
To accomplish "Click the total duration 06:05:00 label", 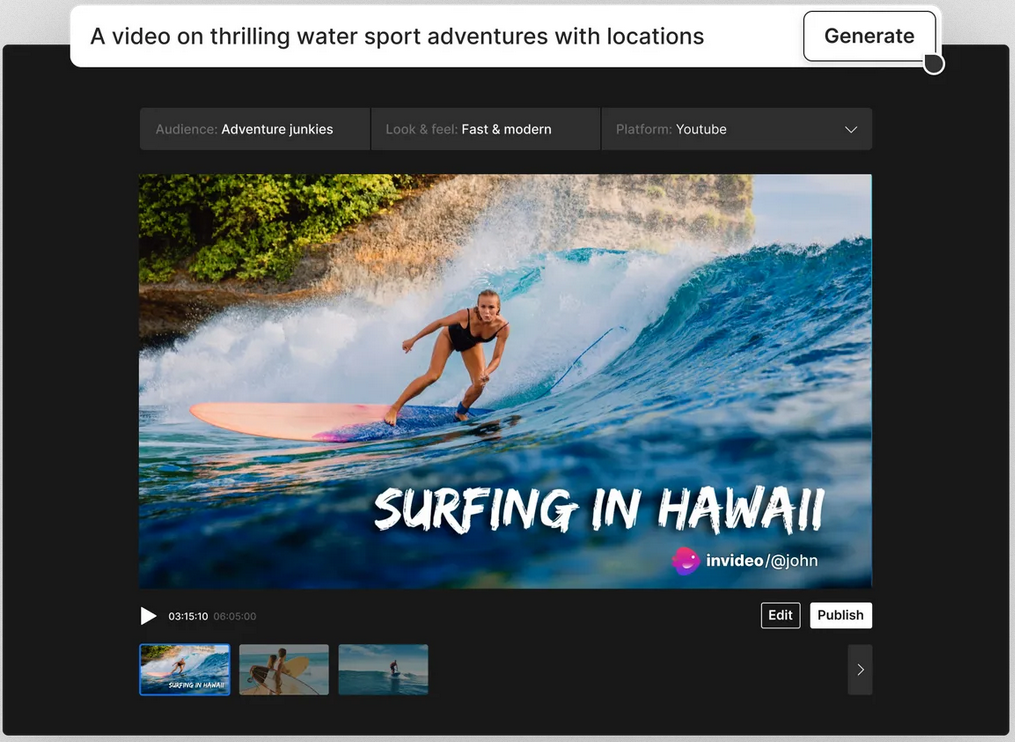I will tap(234, 616).
